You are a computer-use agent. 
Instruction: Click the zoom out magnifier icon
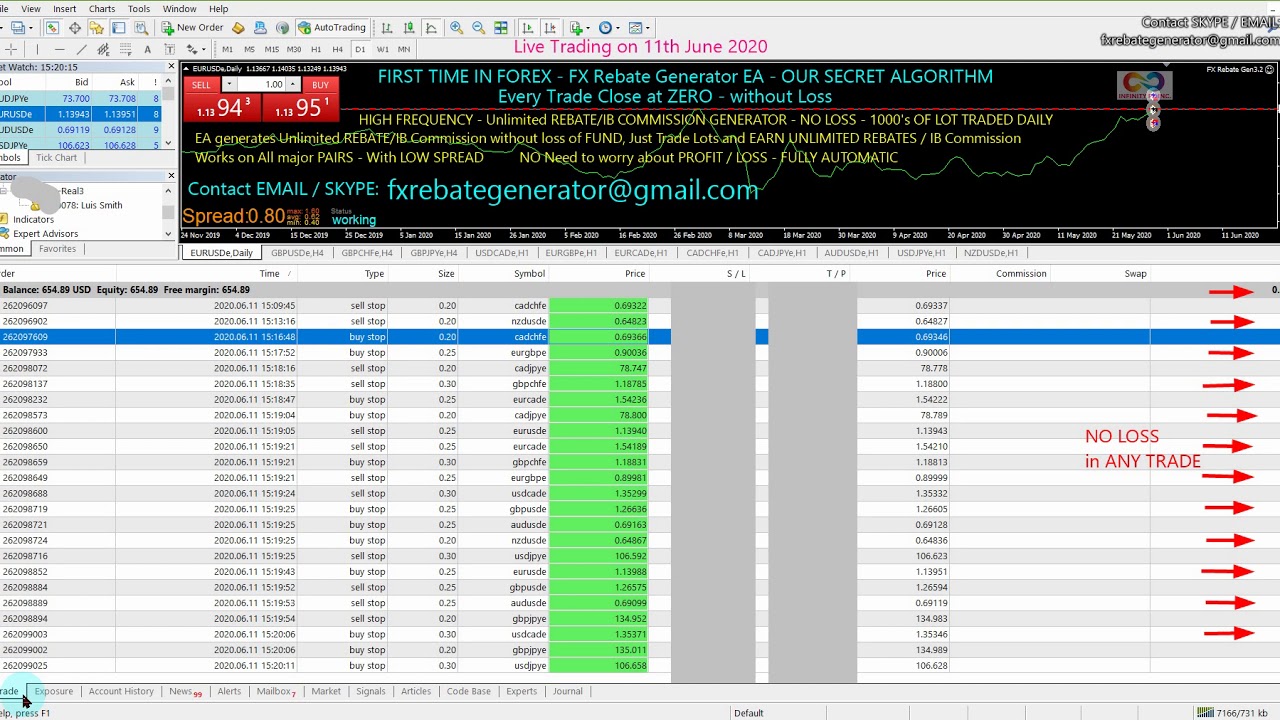point(478,28)
